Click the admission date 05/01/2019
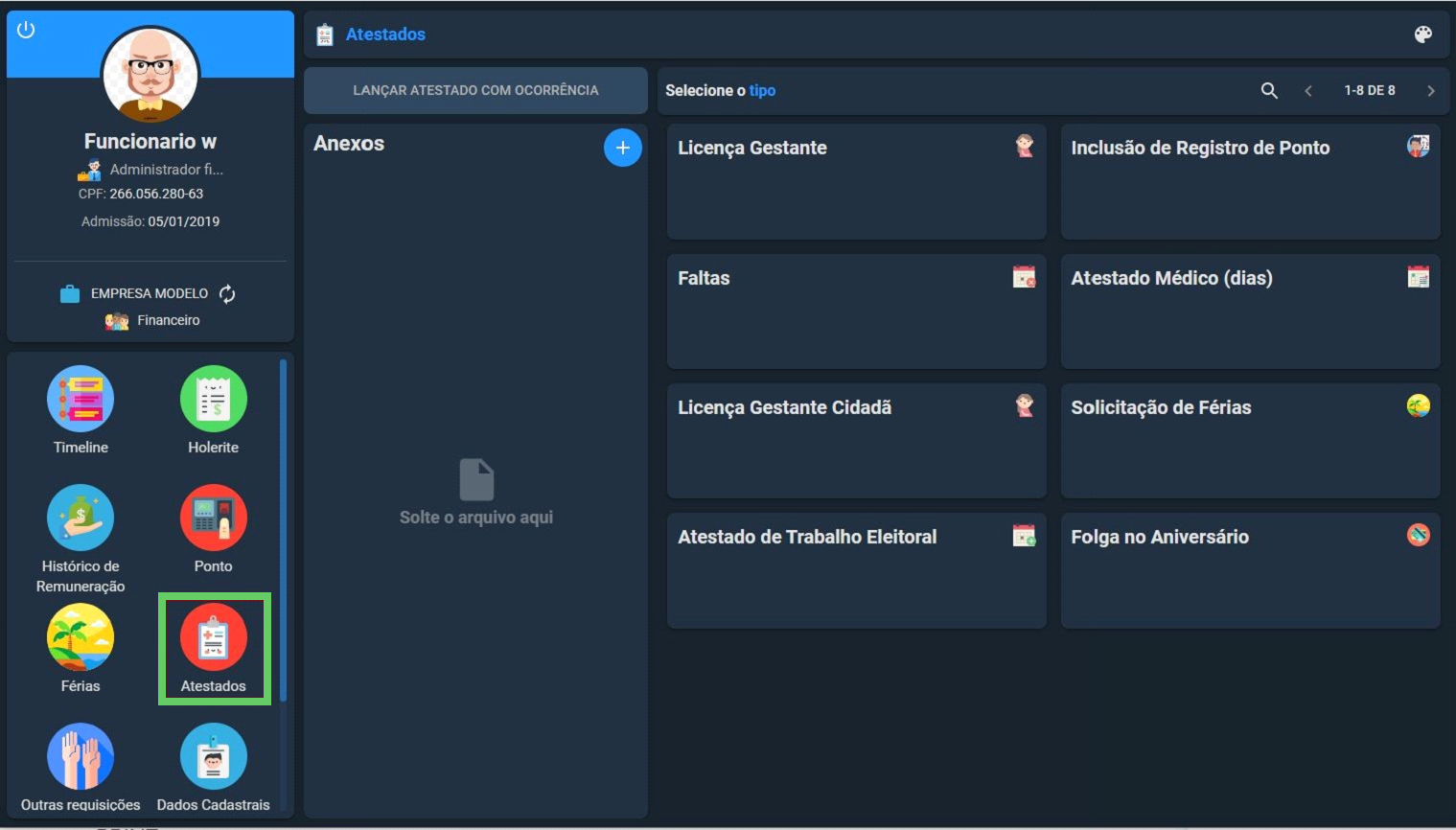This screenshot has height=830, width=1456. click(x=184, y=221)
